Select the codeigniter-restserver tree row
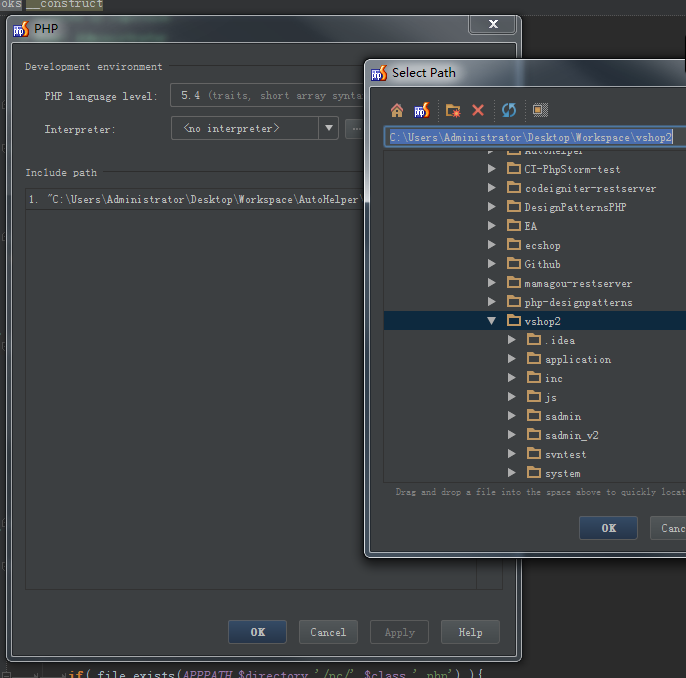The width and height of the screenshot is (686, 678). tap(535, 188)
